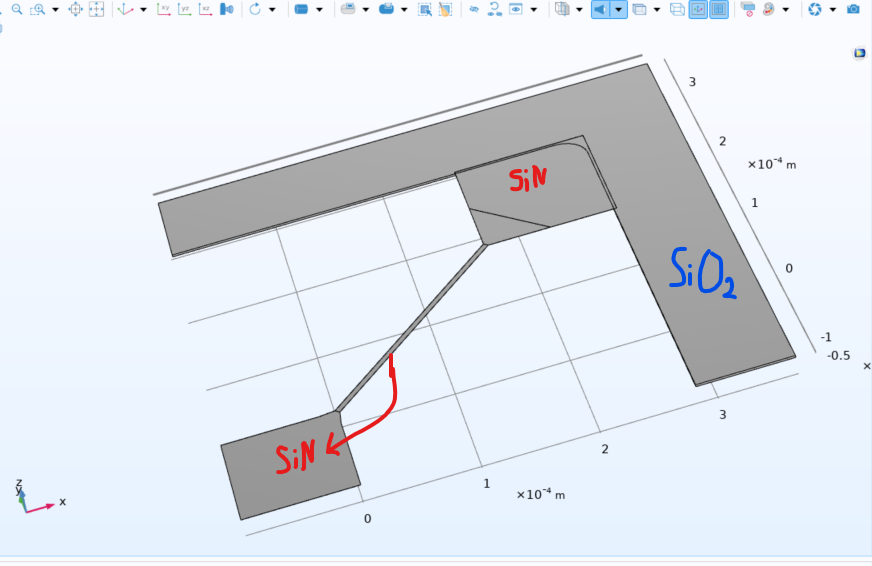Switch to the YZ plane view

click(185, 9)
